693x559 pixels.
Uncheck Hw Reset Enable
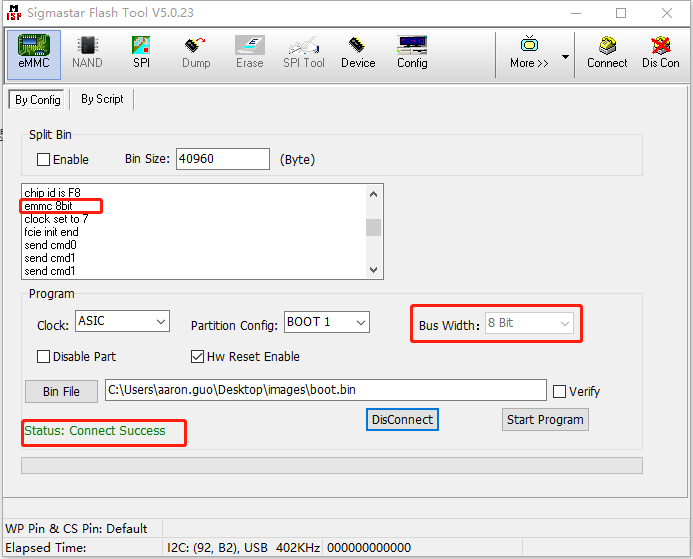pyautogui.click(x=198, y=357)
